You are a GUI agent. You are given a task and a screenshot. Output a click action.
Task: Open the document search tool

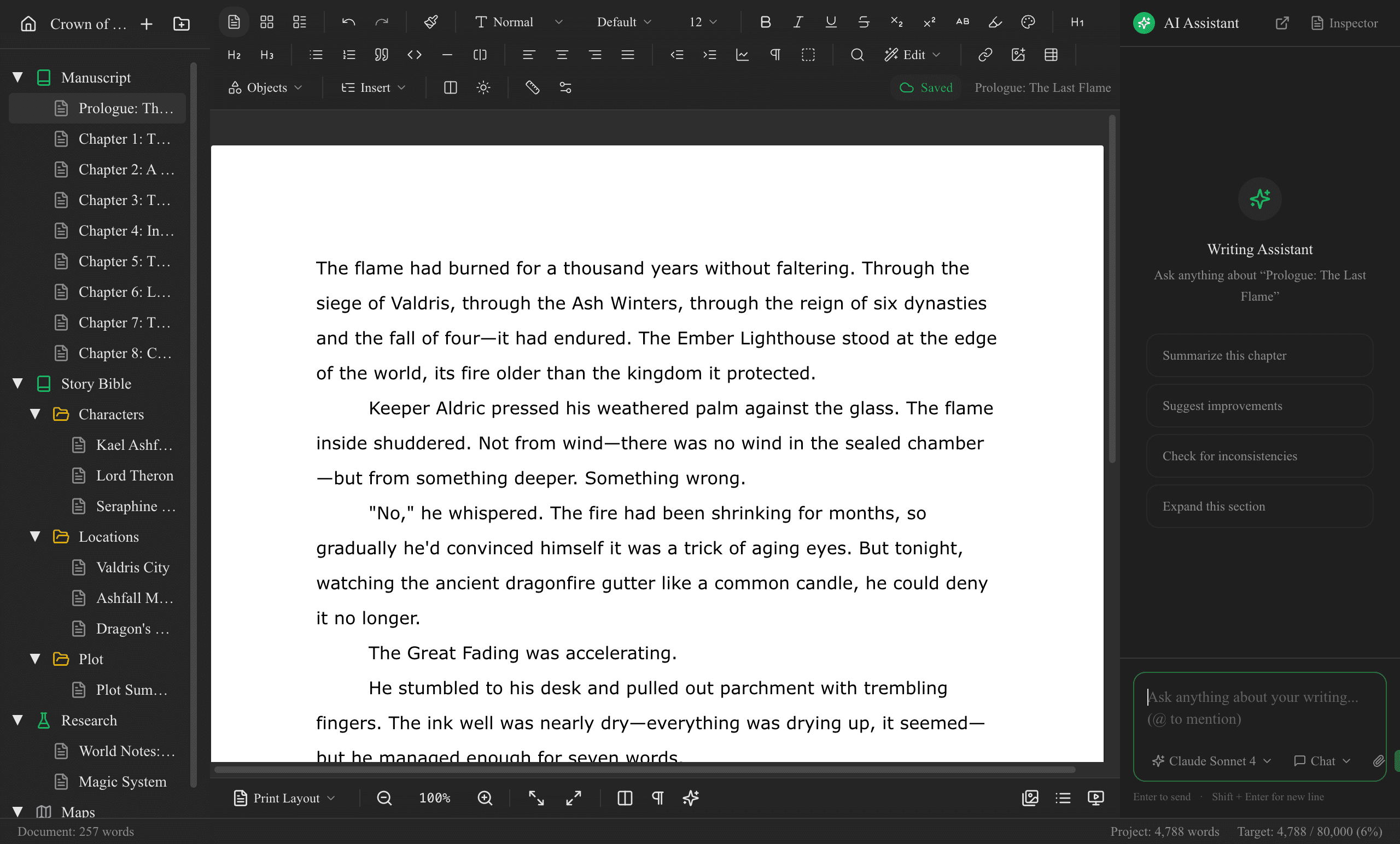(x=857, y=55)
